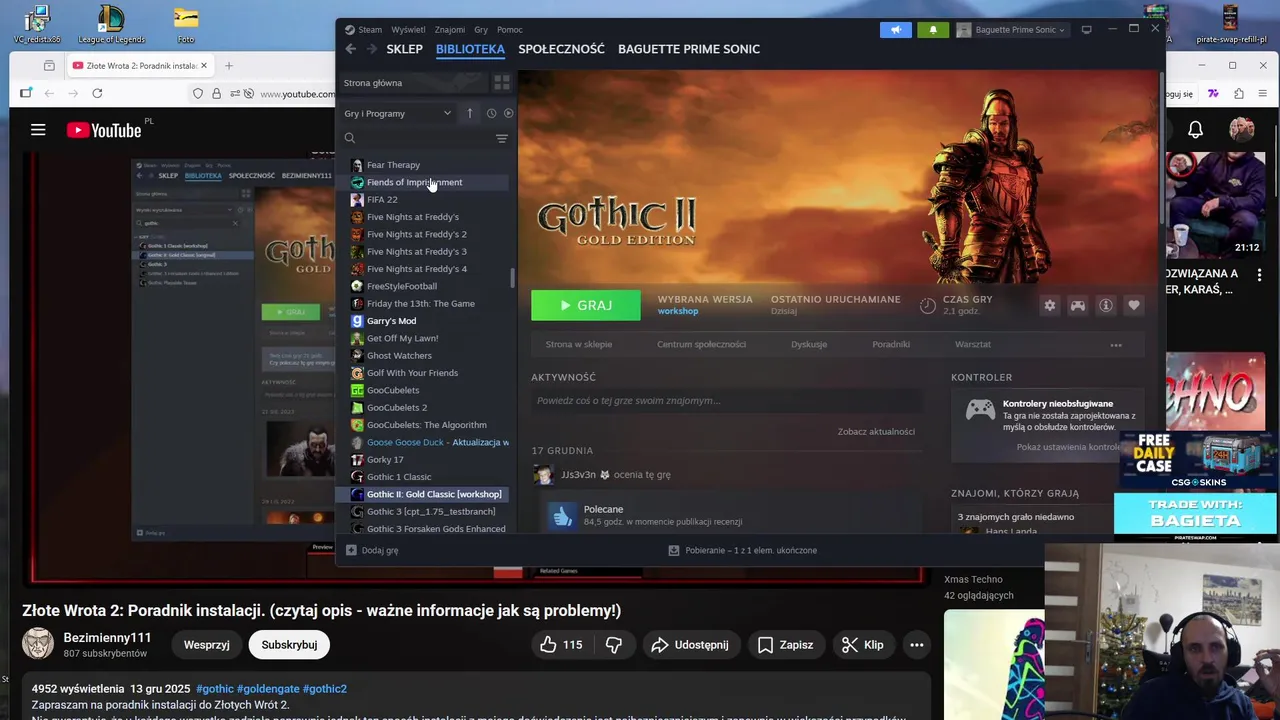Open the three-dots more links menu

[x=1116, y=345]
